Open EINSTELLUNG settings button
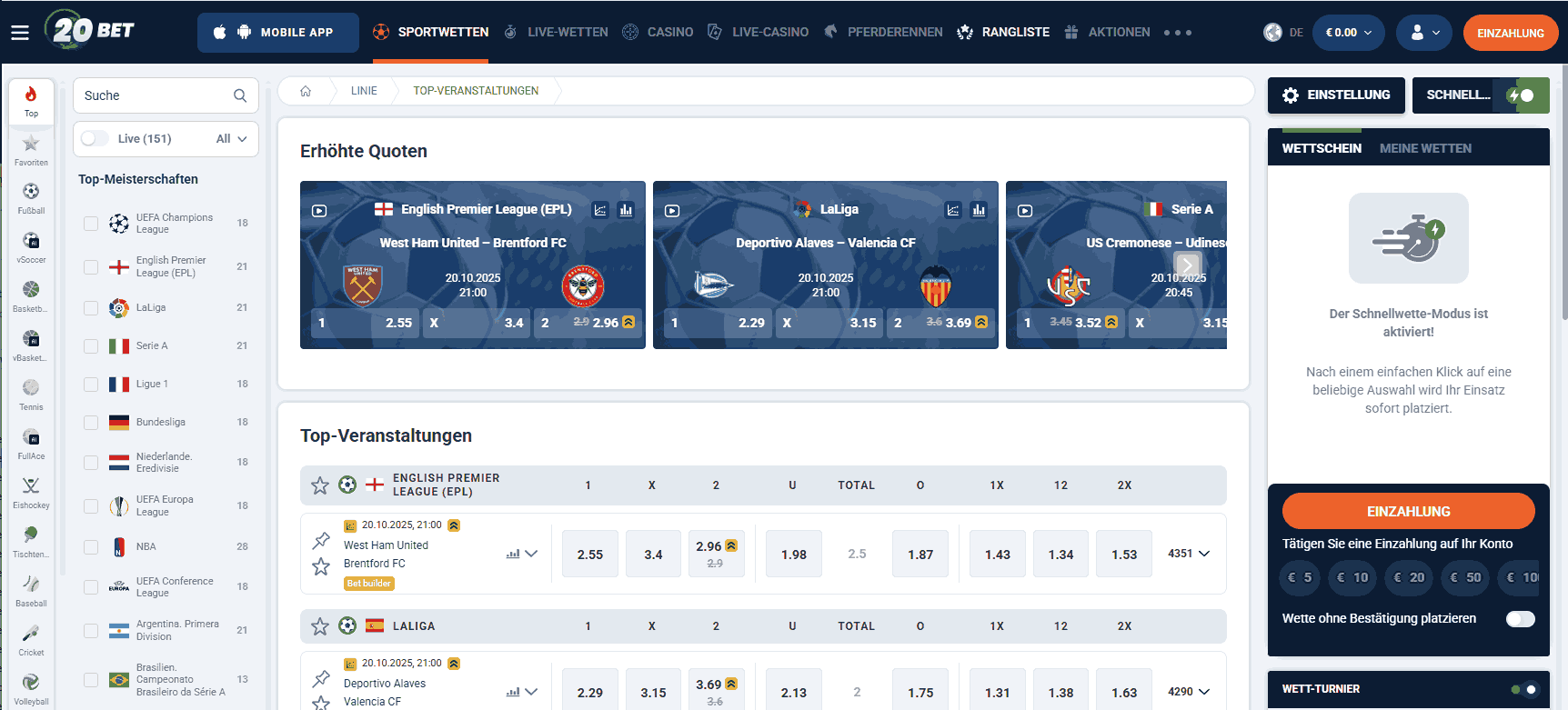This screenshot has width=1568, height=710. (x=1336, y=95)
